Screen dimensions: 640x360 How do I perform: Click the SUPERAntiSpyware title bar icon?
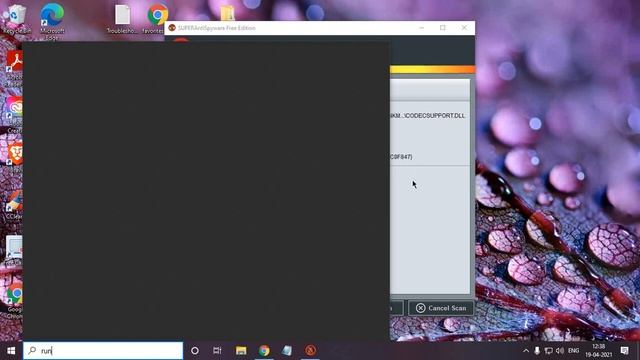click(172, 28)
